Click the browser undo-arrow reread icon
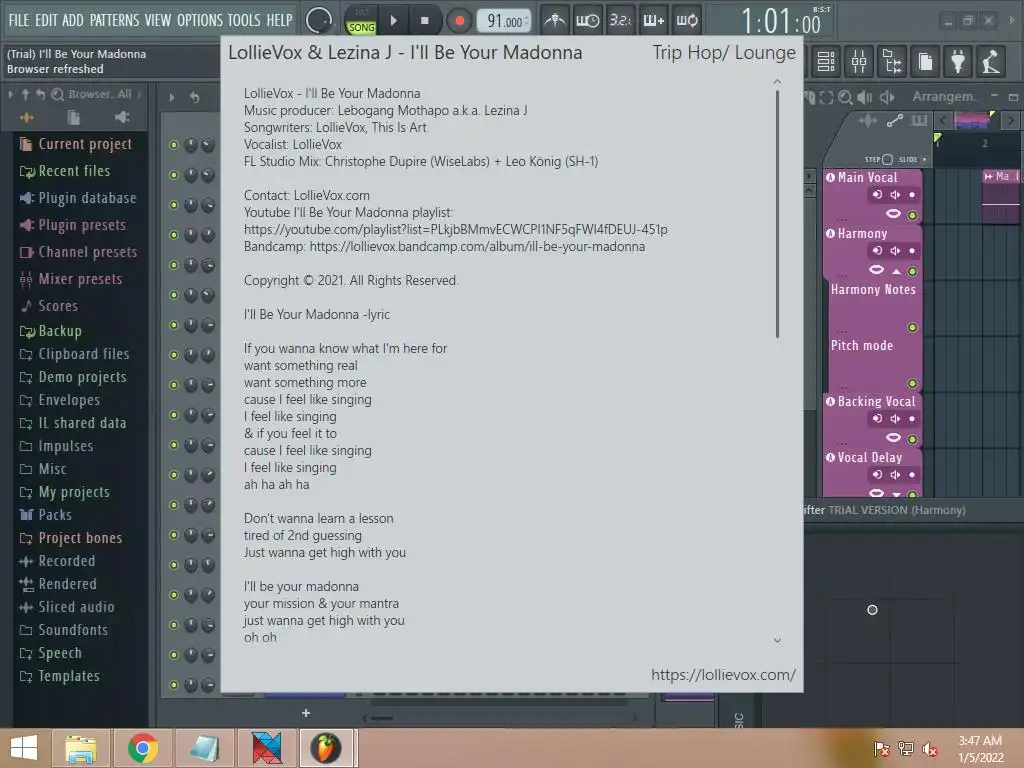 coord(40,95)
